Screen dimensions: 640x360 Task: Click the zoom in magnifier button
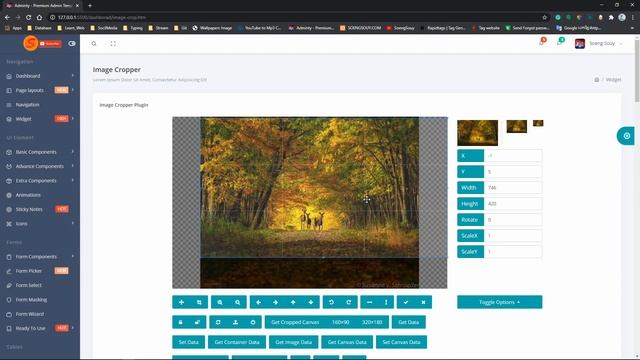(220, 302)
